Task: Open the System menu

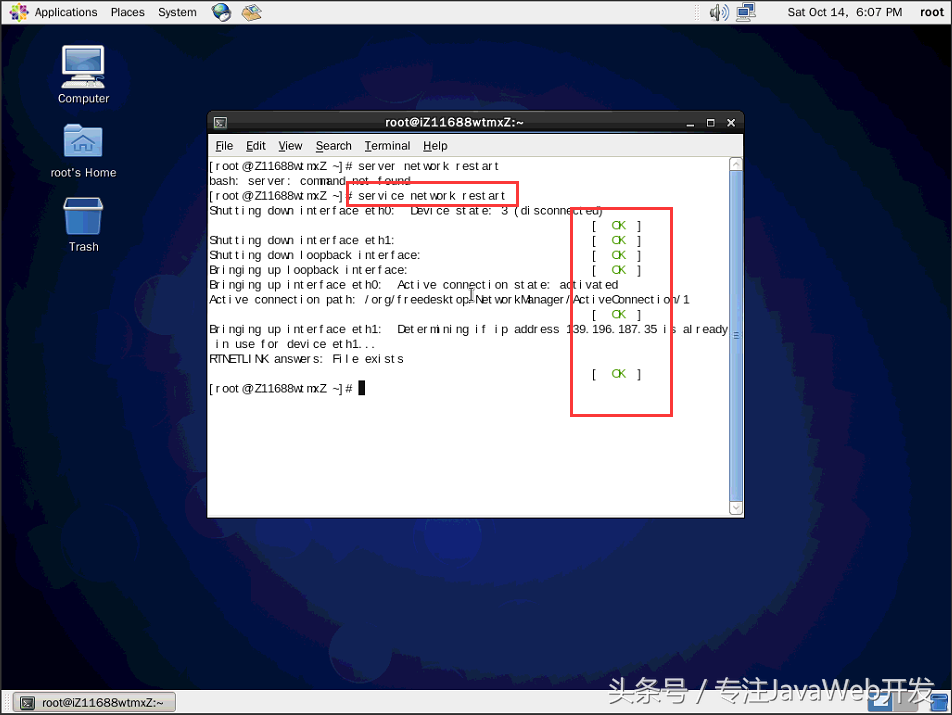Action: point(177,12)
